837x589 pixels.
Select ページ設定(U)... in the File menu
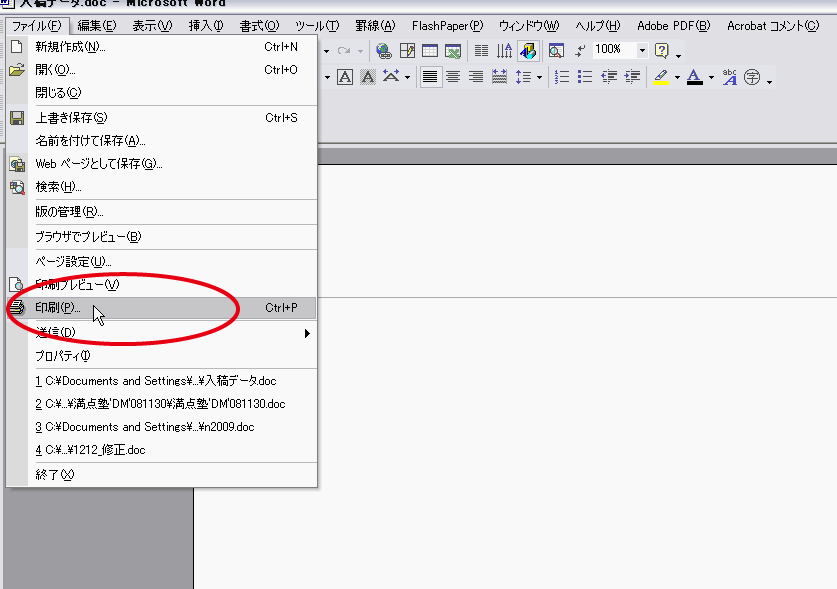[161, 262]
